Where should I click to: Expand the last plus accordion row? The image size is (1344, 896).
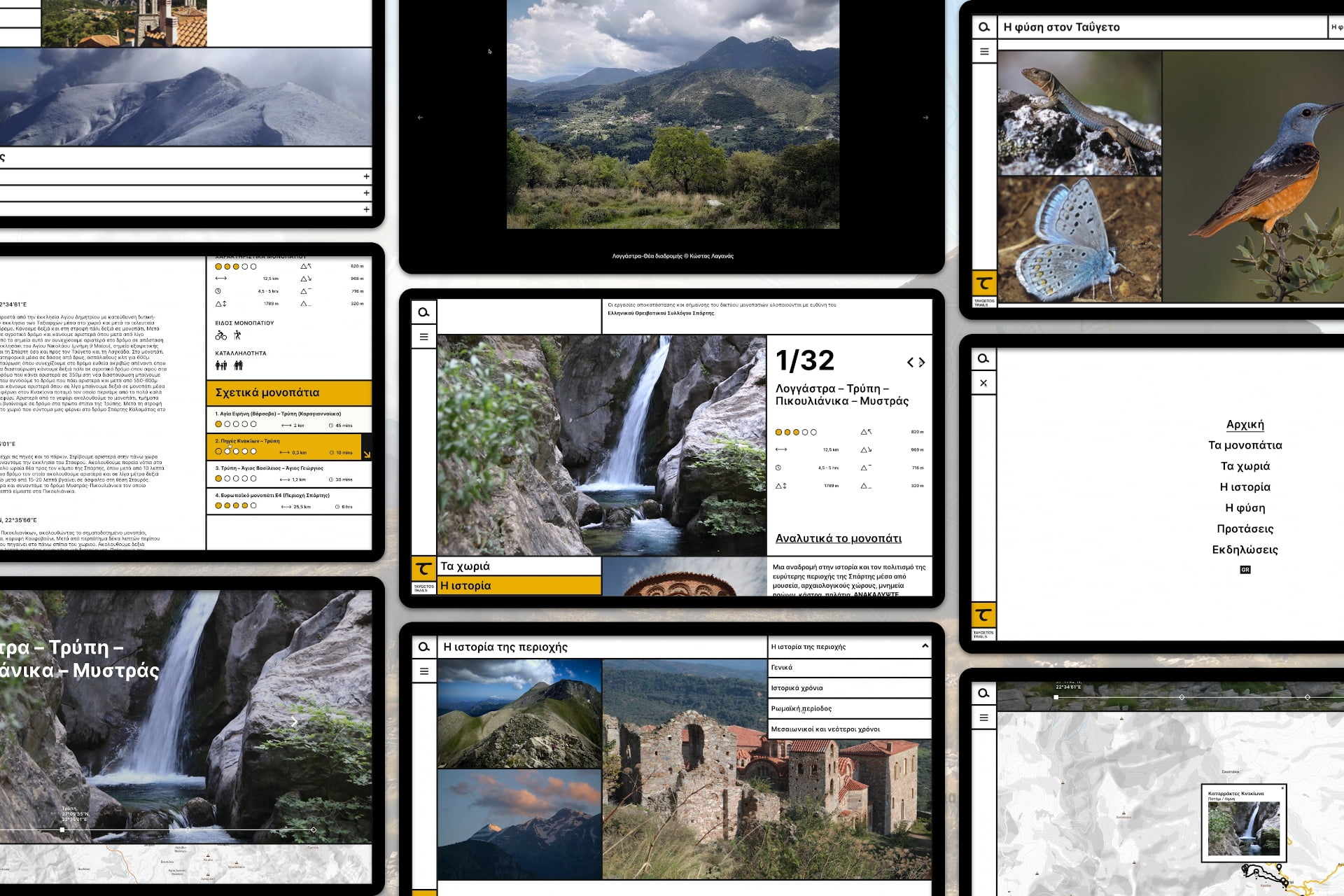(x=366, y=209)
